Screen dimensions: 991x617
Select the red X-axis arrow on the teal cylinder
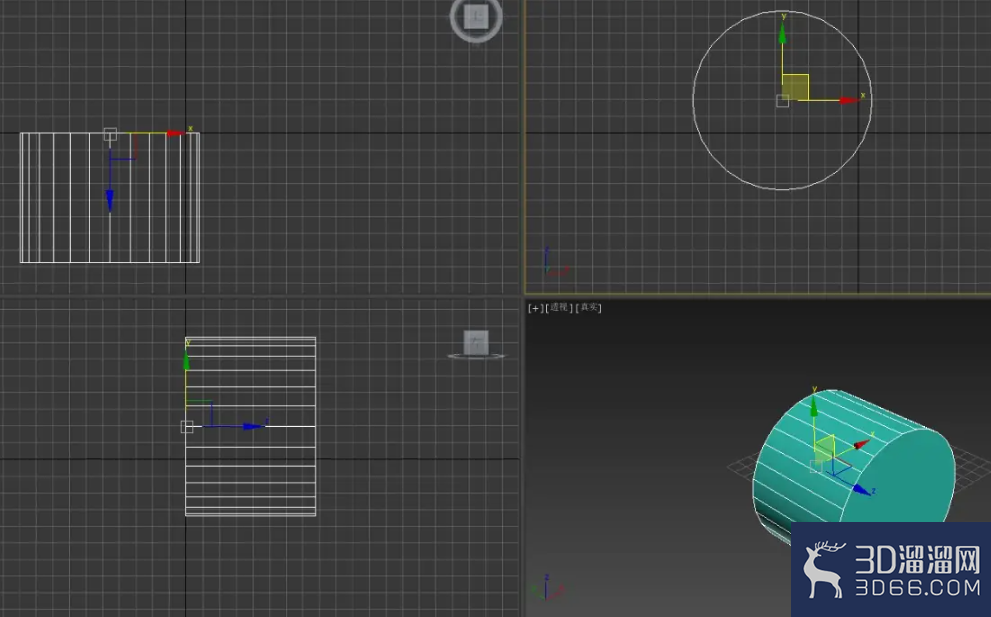coord(861,444)
